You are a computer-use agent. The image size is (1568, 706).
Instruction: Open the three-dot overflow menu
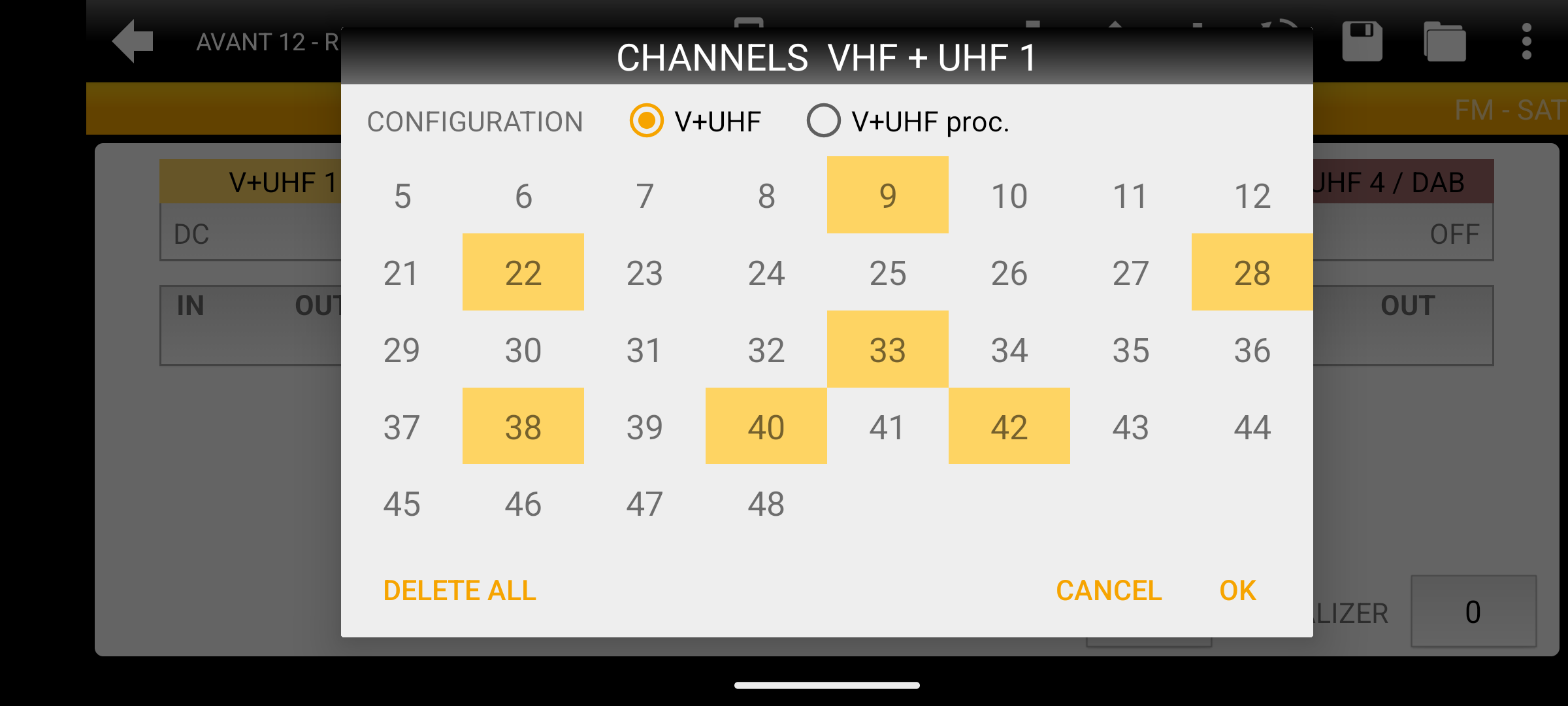1526,41
